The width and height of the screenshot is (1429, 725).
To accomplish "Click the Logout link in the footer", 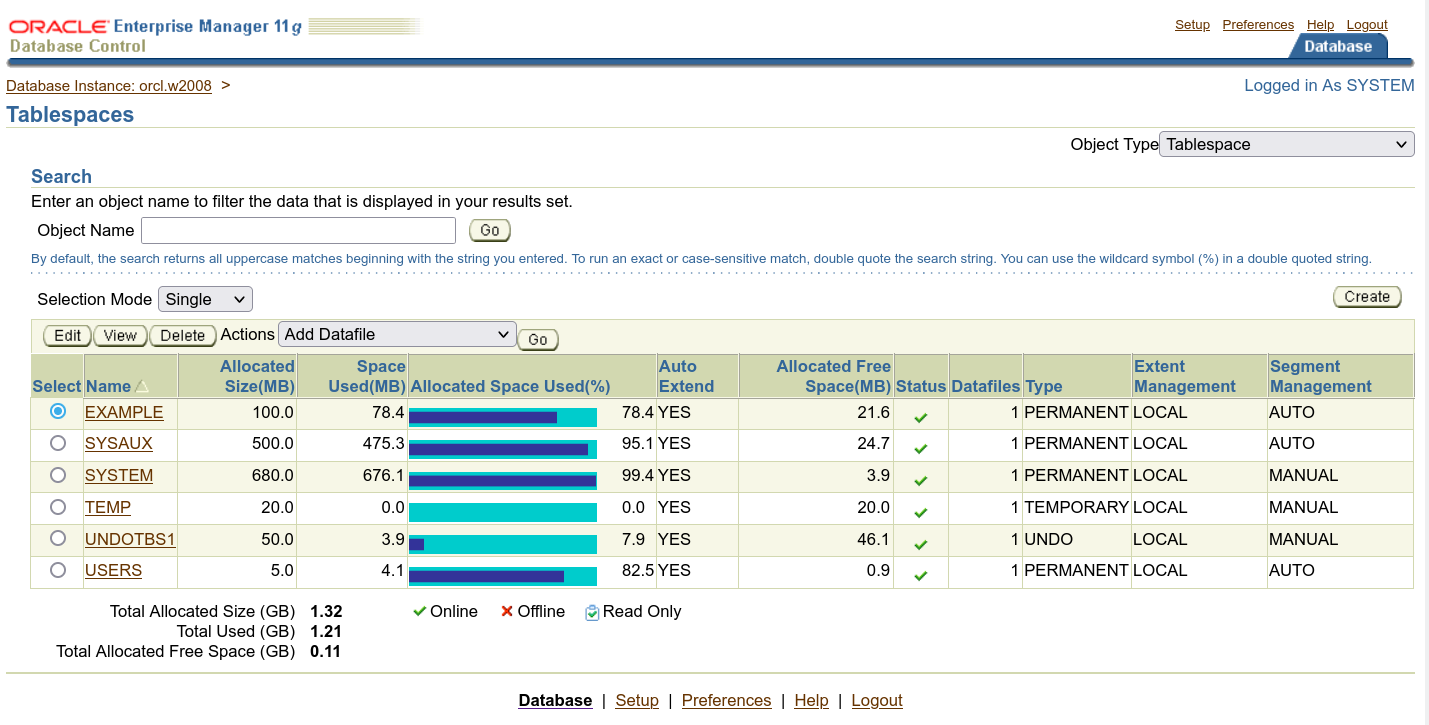I will point(877,700).
